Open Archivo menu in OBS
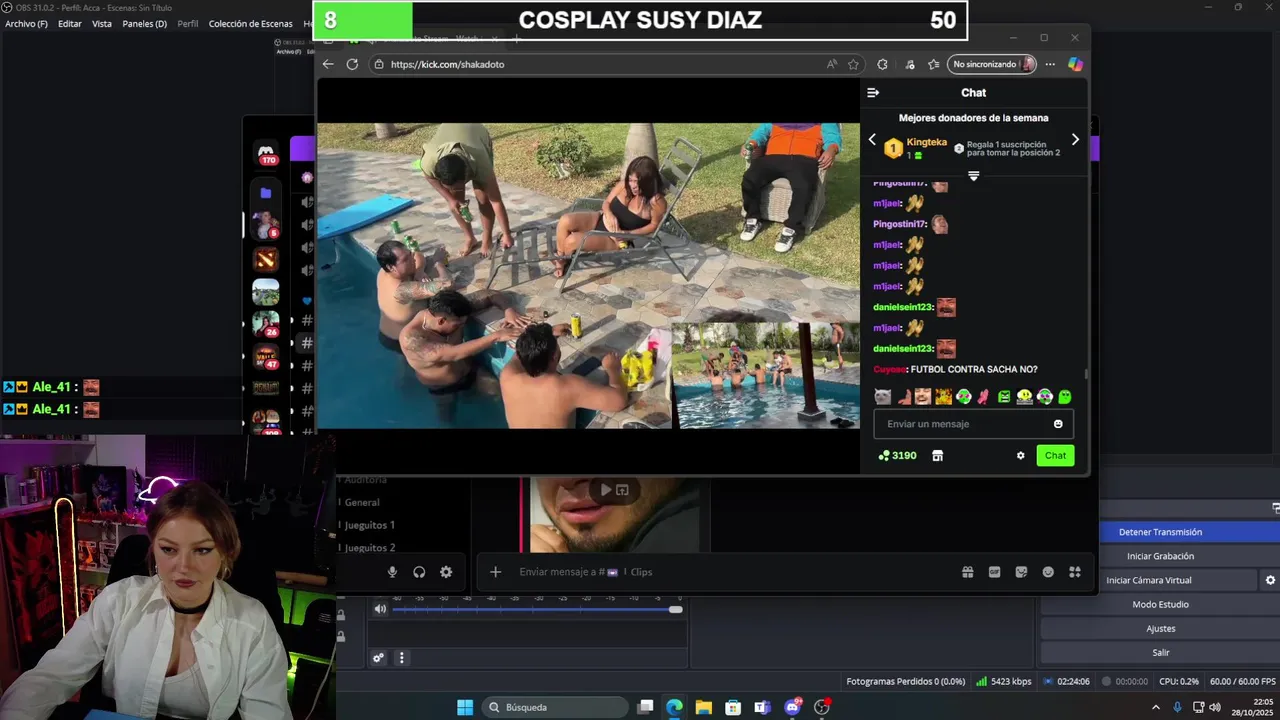The image size is (1280, 720). [26, 23]
